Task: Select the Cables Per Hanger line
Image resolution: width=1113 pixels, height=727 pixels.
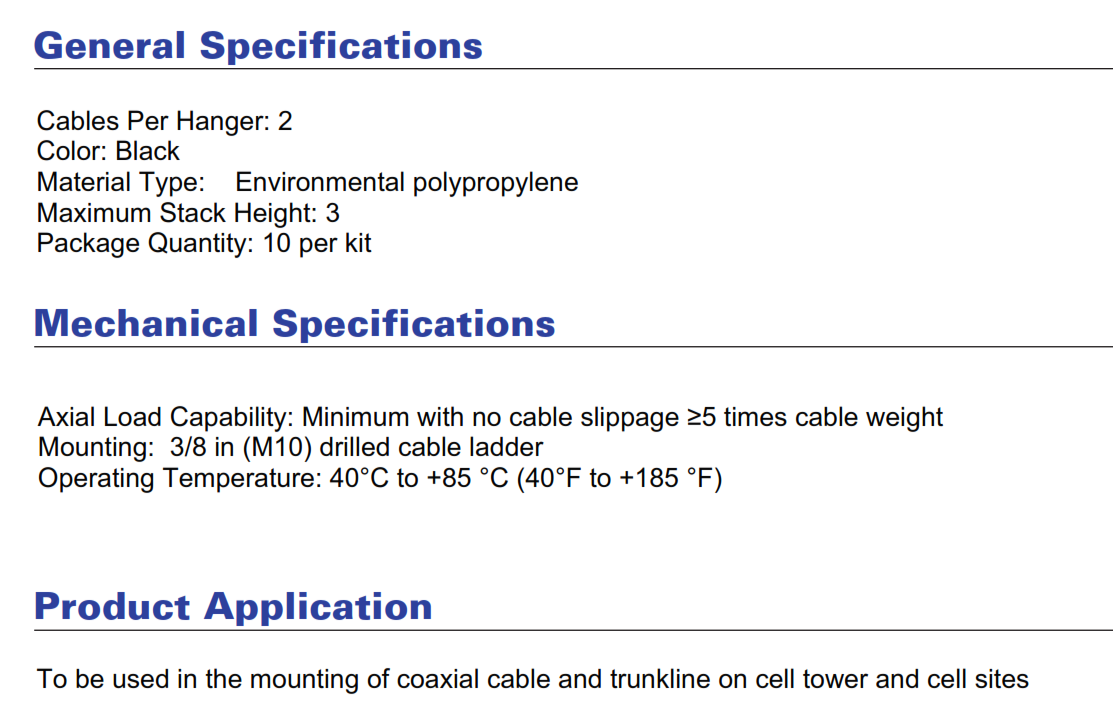Action: 165,121
